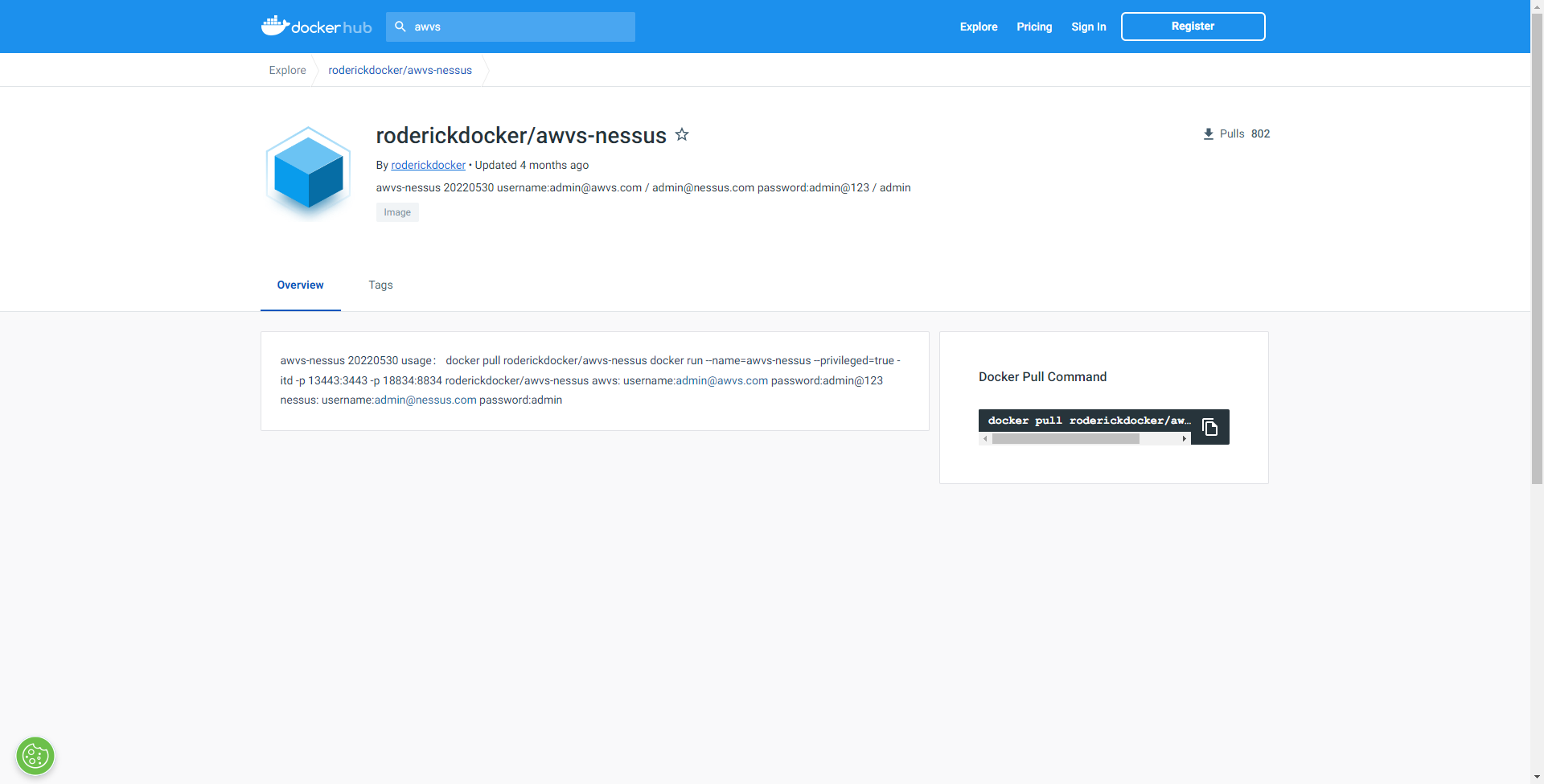The width and height of the screenshot is (1544, 784).
Task: Click the blue cube repository image
Action: click(309, 172)
